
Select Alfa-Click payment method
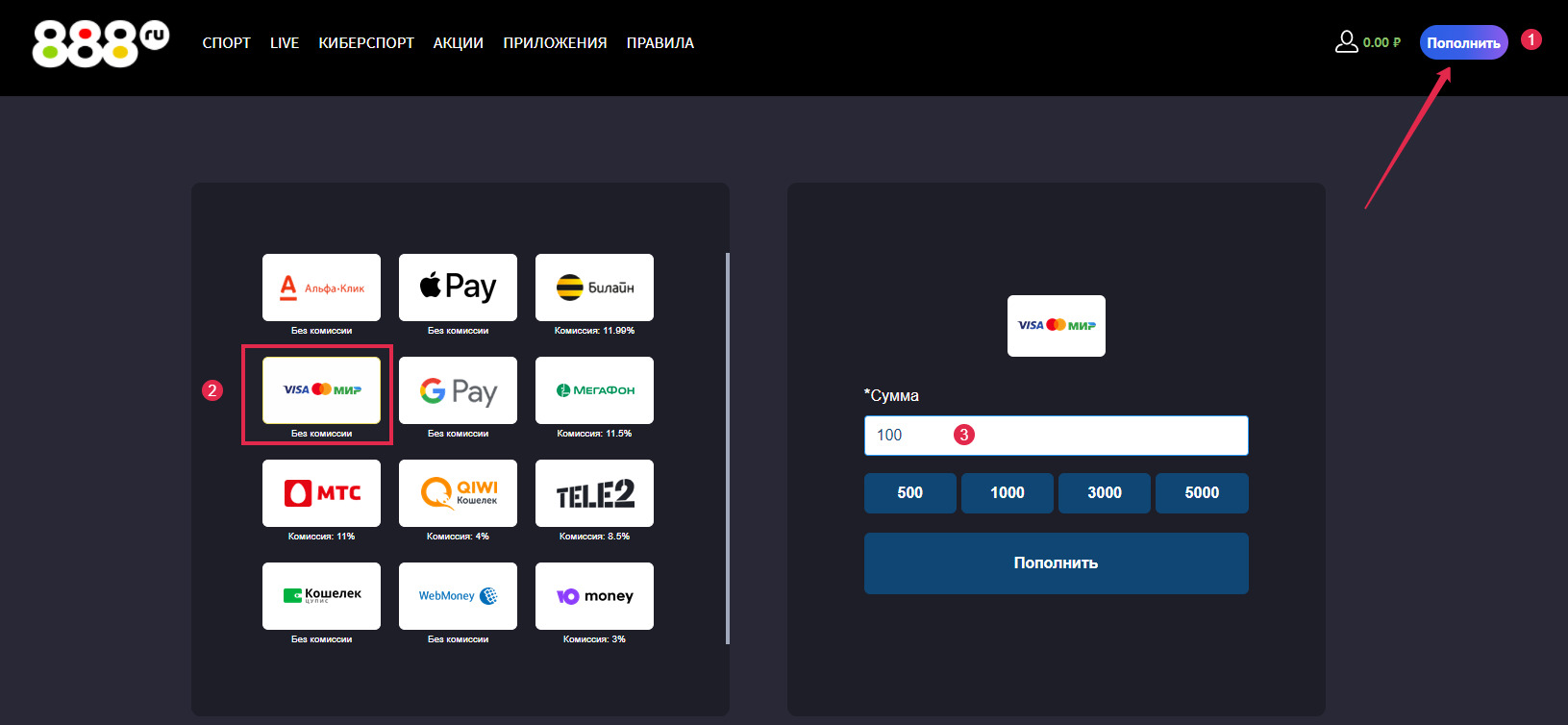tap(321, 287)
